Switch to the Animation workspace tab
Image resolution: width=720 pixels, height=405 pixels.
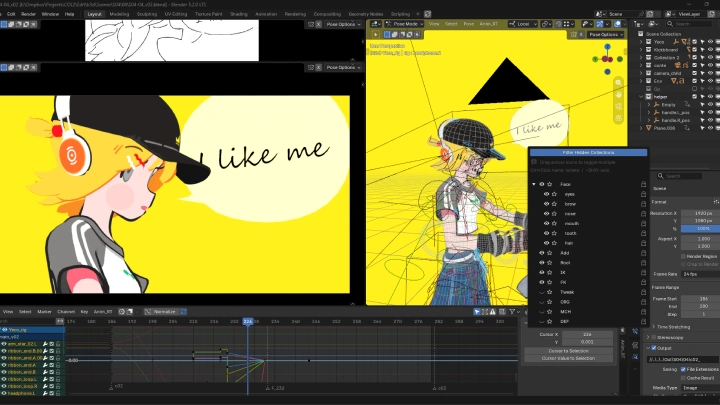266,14
